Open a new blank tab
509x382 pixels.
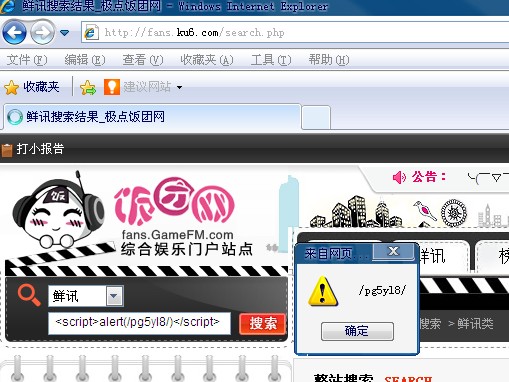click(316, 117)
